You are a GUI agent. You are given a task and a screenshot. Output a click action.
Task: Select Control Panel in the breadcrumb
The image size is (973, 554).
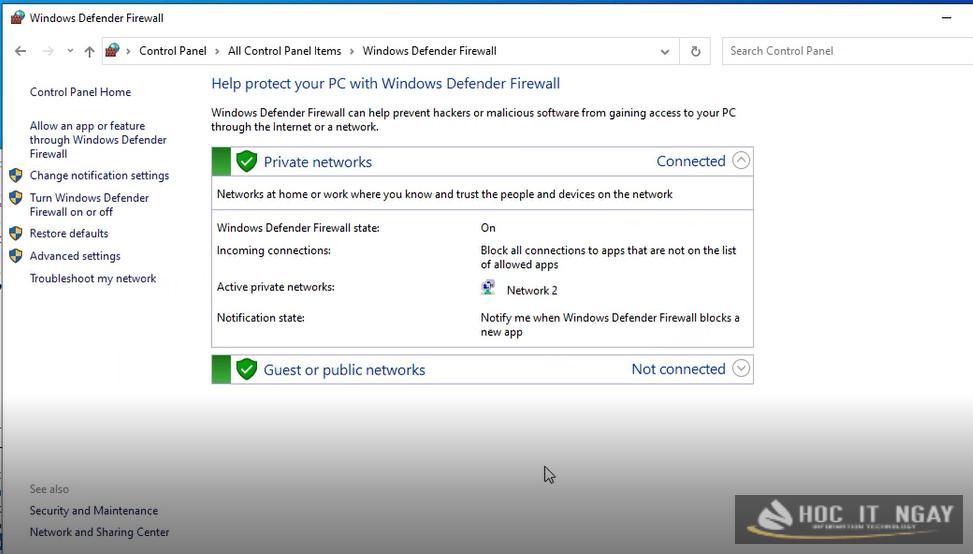coord(173,51)
